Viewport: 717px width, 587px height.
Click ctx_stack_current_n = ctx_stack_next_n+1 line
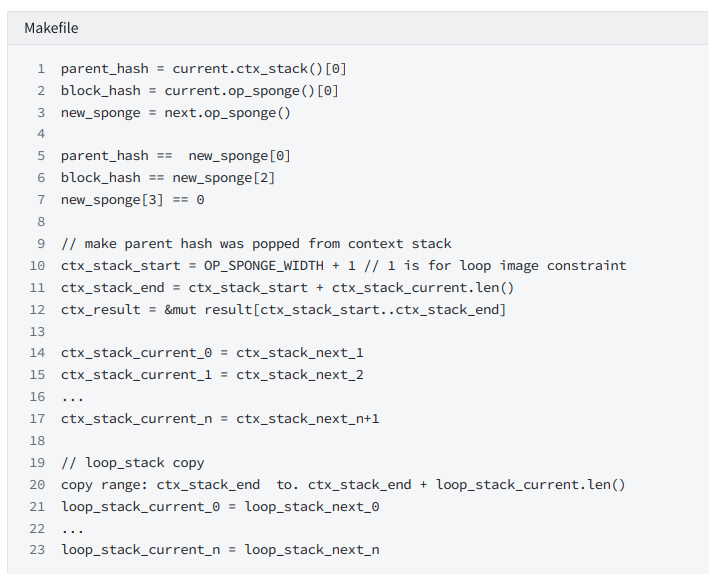pos(220,419)
